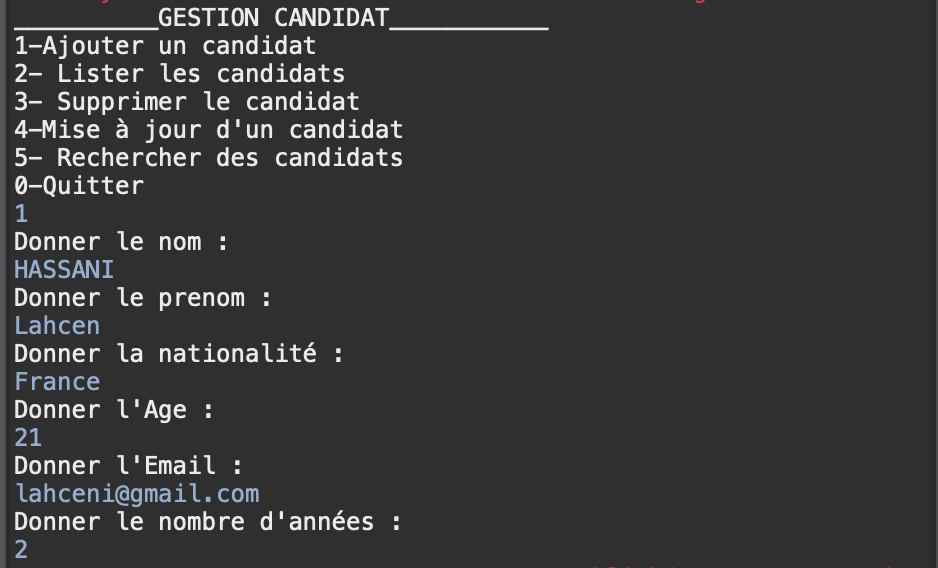Place cursor on the entered name HASSANI
Image resolution: width=938 pixels, height=568 pixels.
coord(64,270)
